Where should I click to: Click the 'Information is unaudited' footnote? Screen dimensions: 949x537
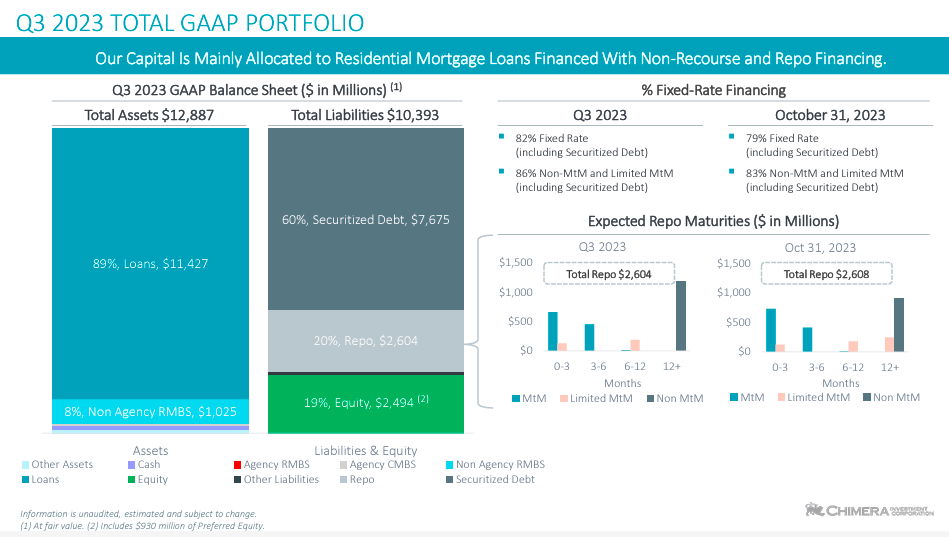tap(139, 513)
